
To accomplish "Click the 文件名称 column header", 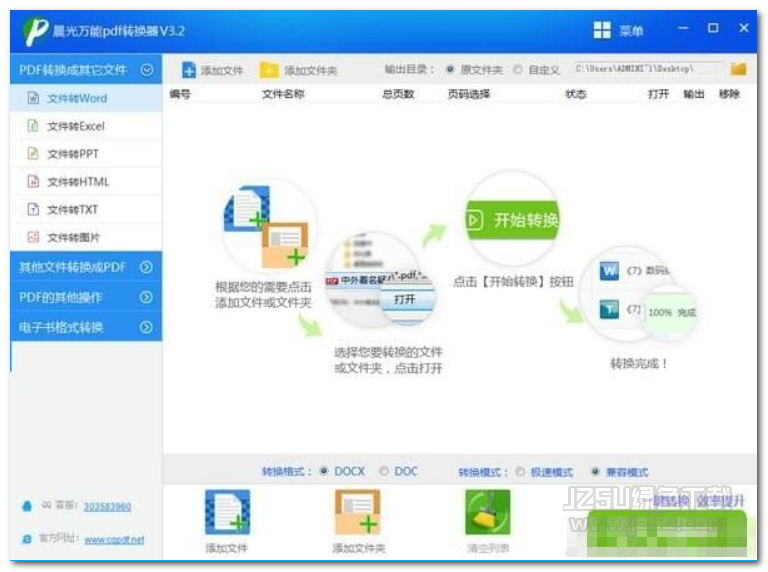I will click(x=283, y=94).
